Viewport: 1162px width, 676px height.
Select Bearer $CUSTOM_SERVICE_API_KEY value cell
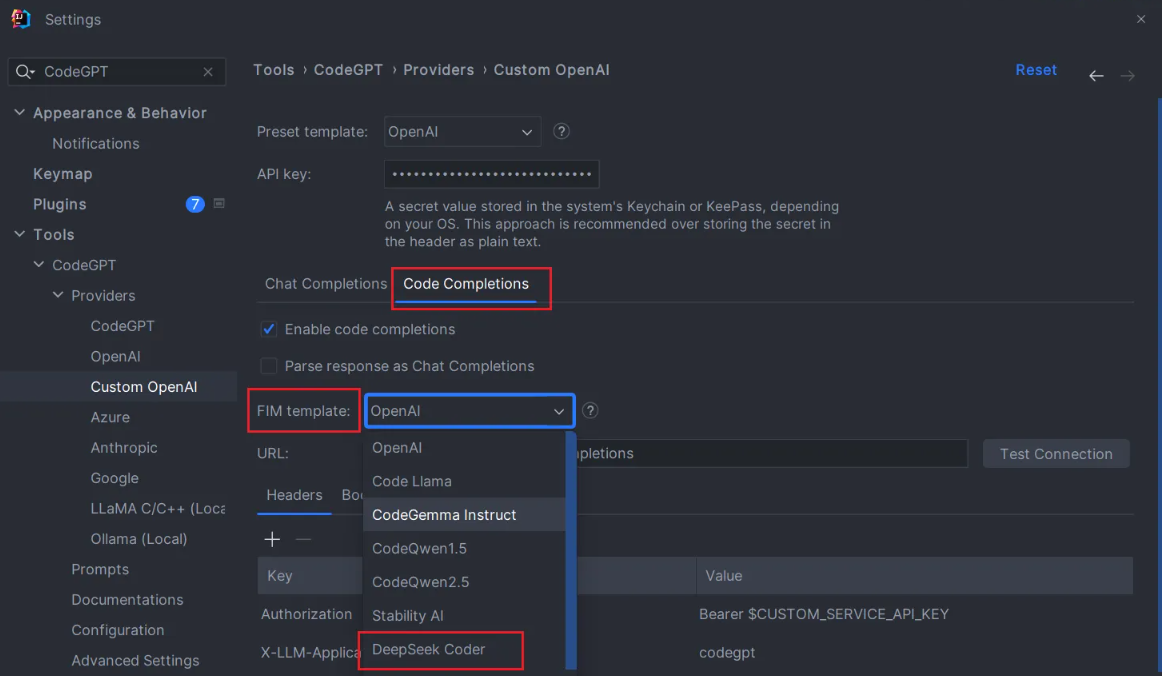[824, 614]
